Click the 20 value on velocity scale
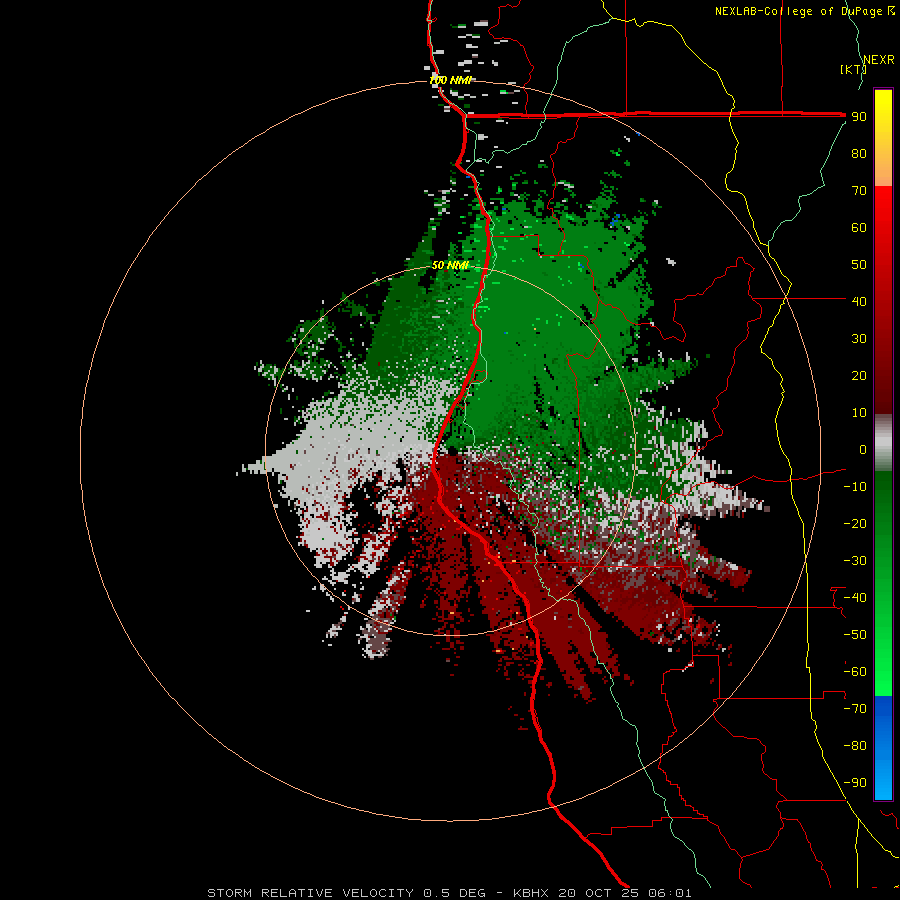This screenshot has width=900, height=900. tap(859, 375)
